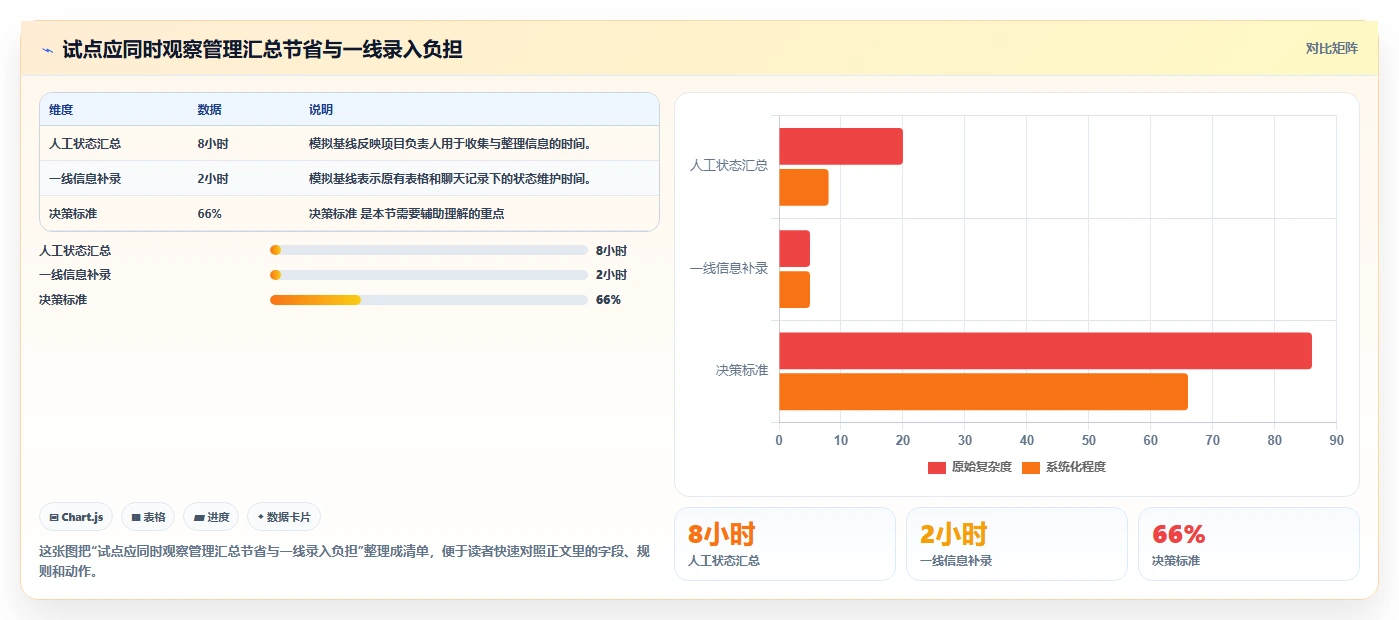Click the orange 系统化程度 legend swatch
This screenshot has height=620, width=1399.
[1031, 467]
